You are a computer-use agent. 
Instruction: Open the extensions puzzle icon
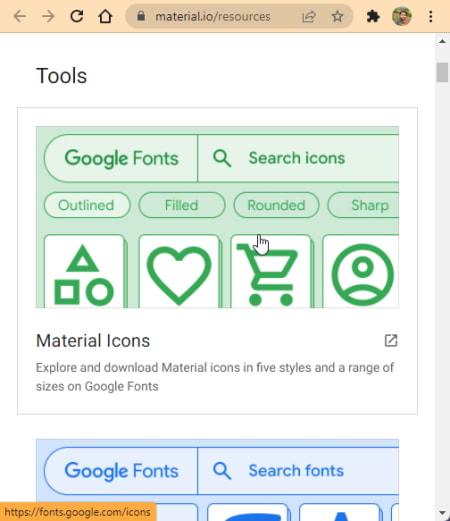(x=373, y=16)
